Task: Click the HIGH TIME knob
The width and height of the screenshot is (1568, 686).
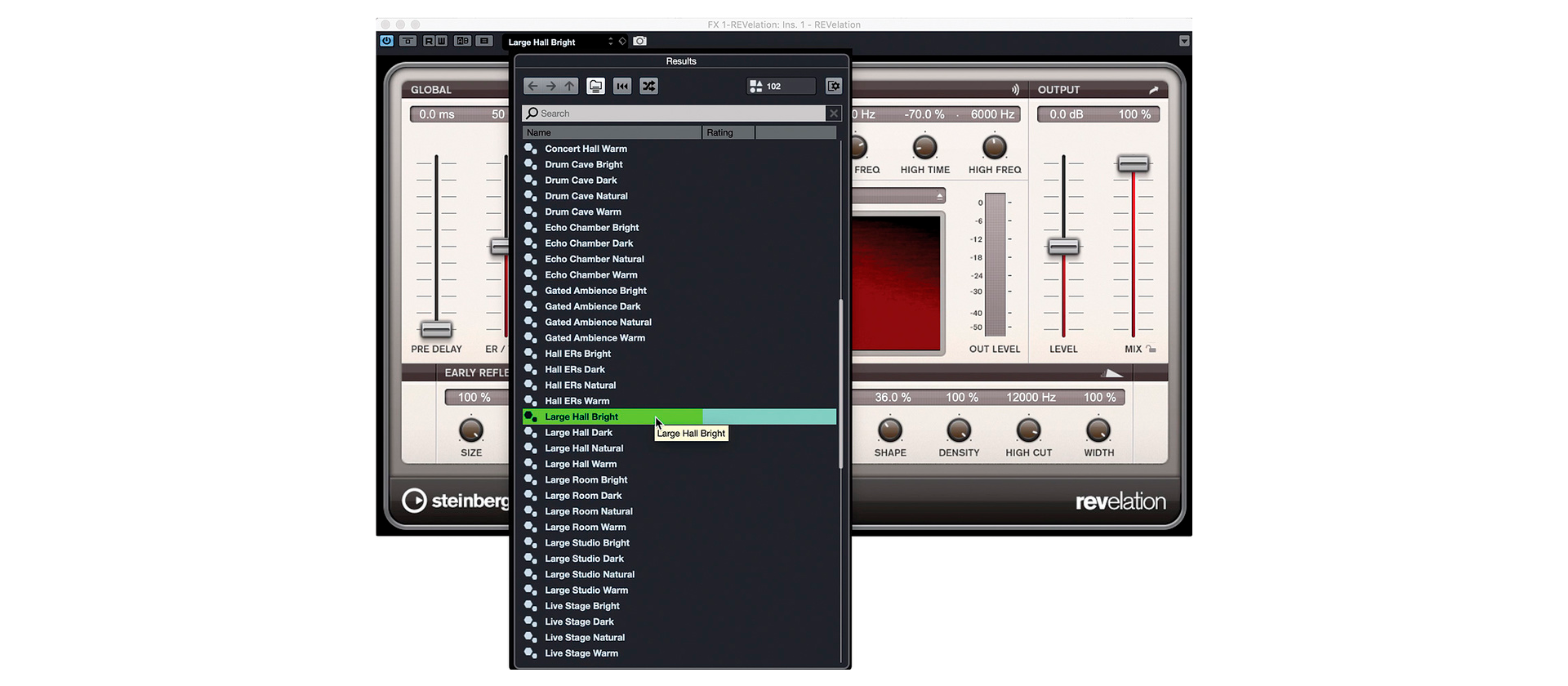Action: click(x=924, y=147)
